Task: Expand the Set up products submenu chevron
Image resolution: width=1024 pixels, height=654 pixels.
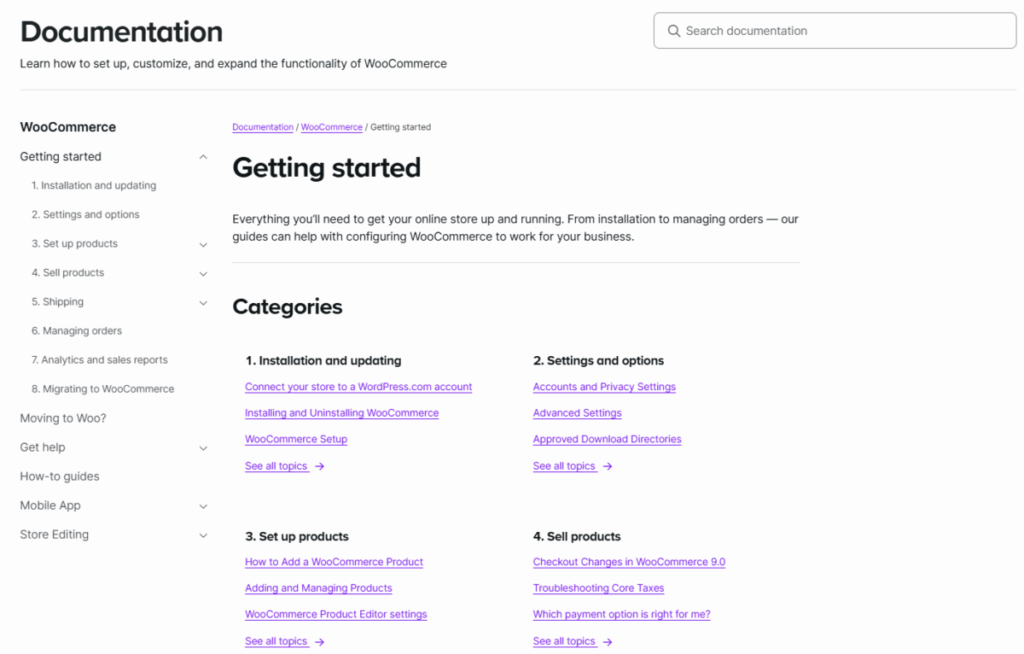Action: pos(203,244)
